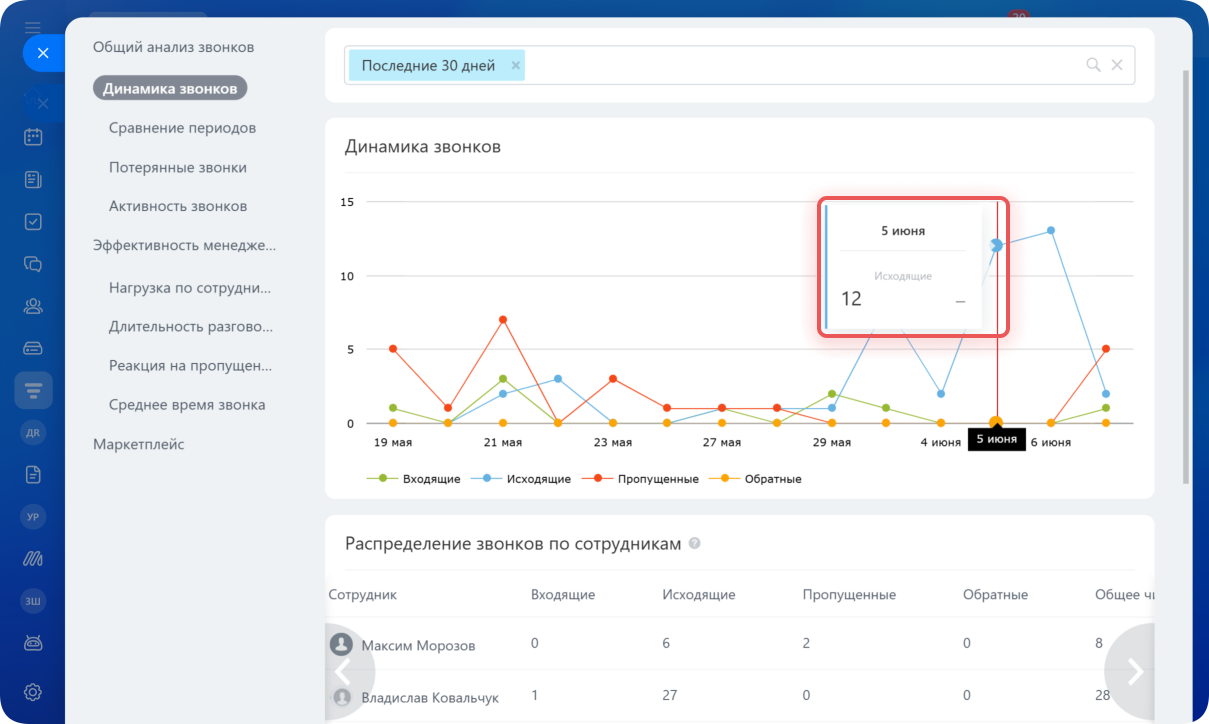This screenshot has height=724, width=1209.
Task: Select "Потерянные звонки" in the left menu
Action: tap(177, 168)
